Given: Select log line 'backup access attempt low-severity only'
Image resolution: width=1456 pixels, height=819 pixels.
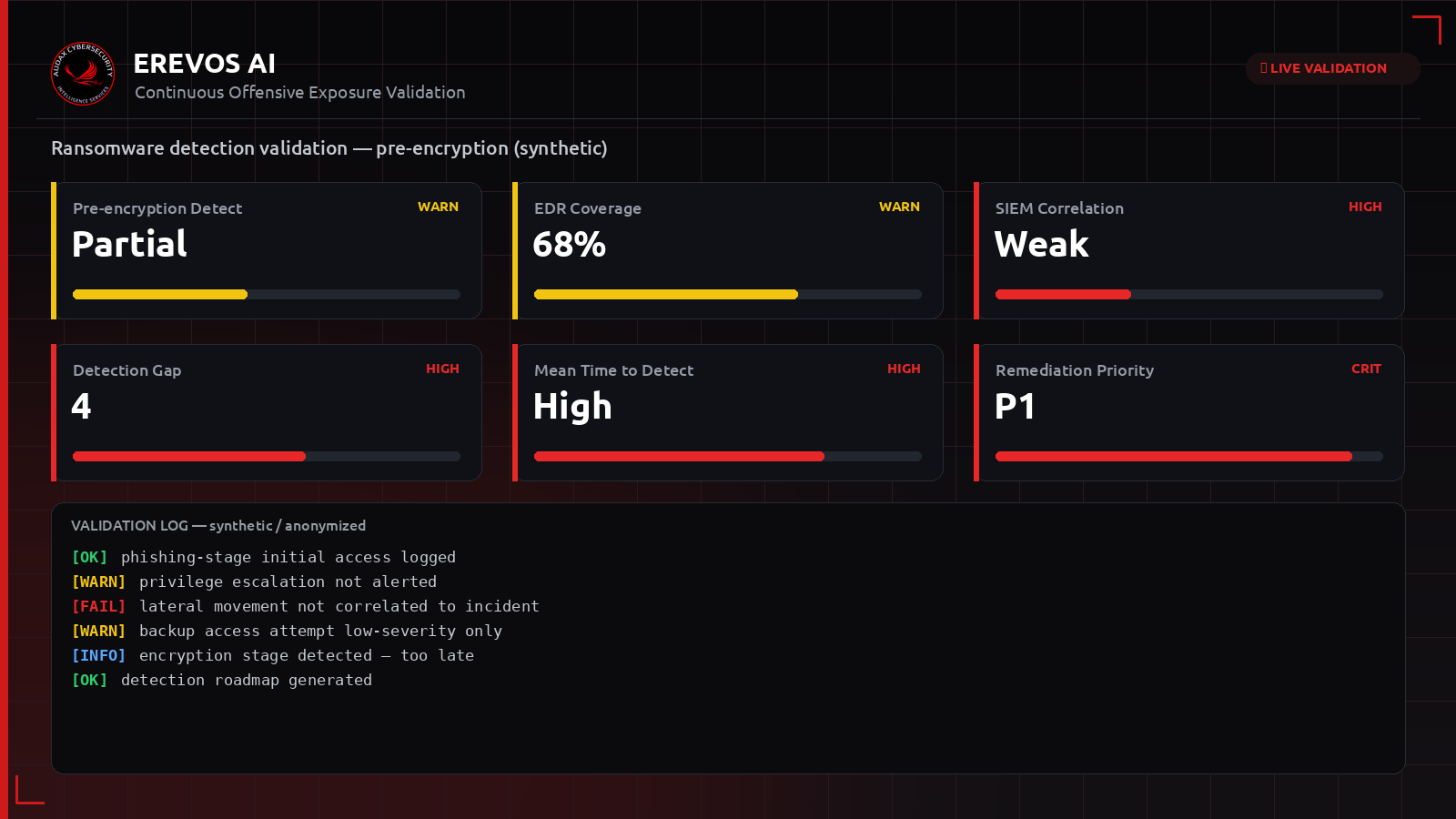Looking at the screenshot, I should click(x=320, y=631).
